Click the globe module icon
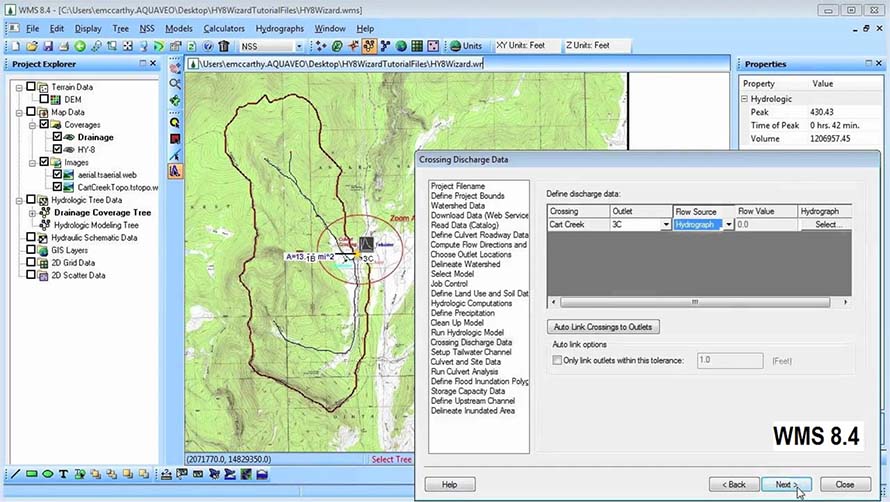This screenshot has width=890, height=502. [401, 46]
